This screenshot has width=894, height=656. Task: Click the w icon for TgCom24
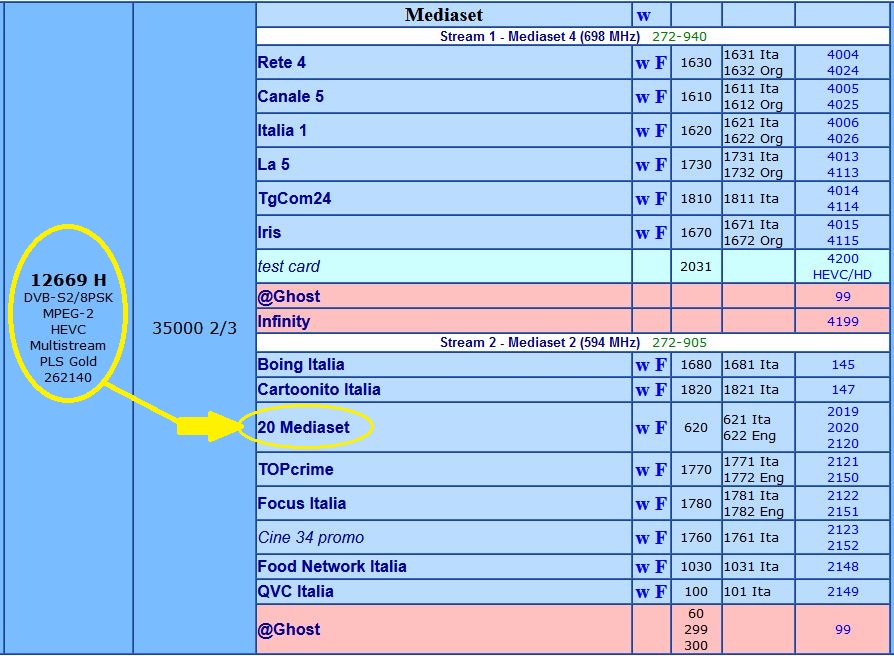(643, 199)
